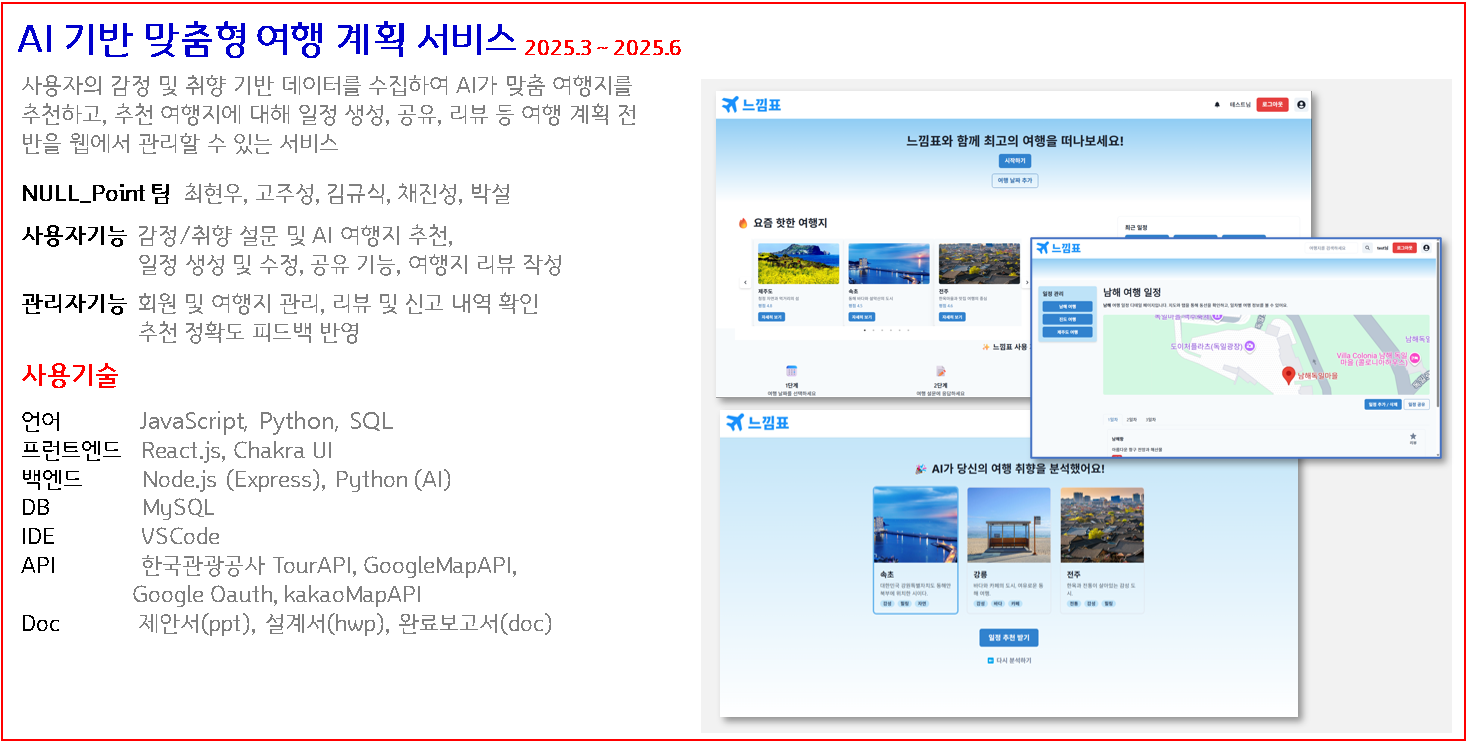Click the red date range 2025.3 ~ 2025.6
1468x744 pixels.
pyautogui.click(x=603, y=47)
